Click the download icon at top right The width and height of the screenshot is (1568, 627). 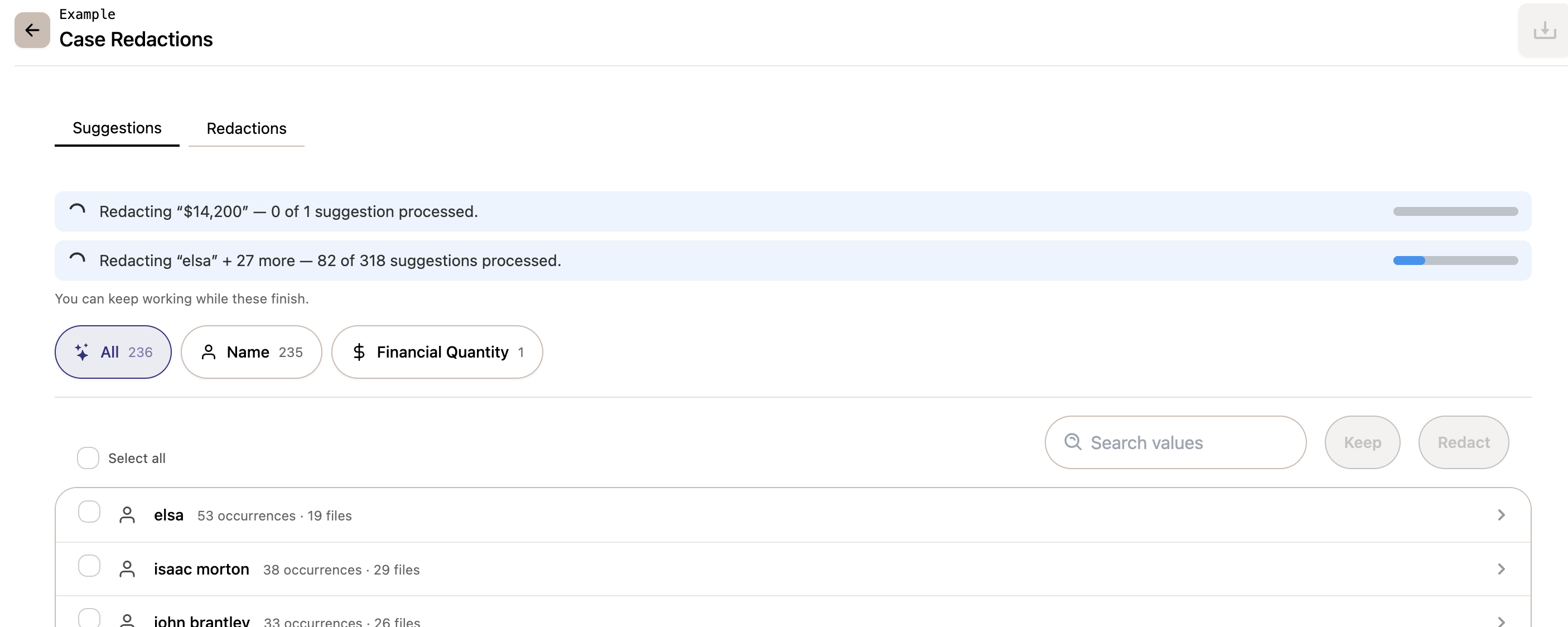(1544, 30)
